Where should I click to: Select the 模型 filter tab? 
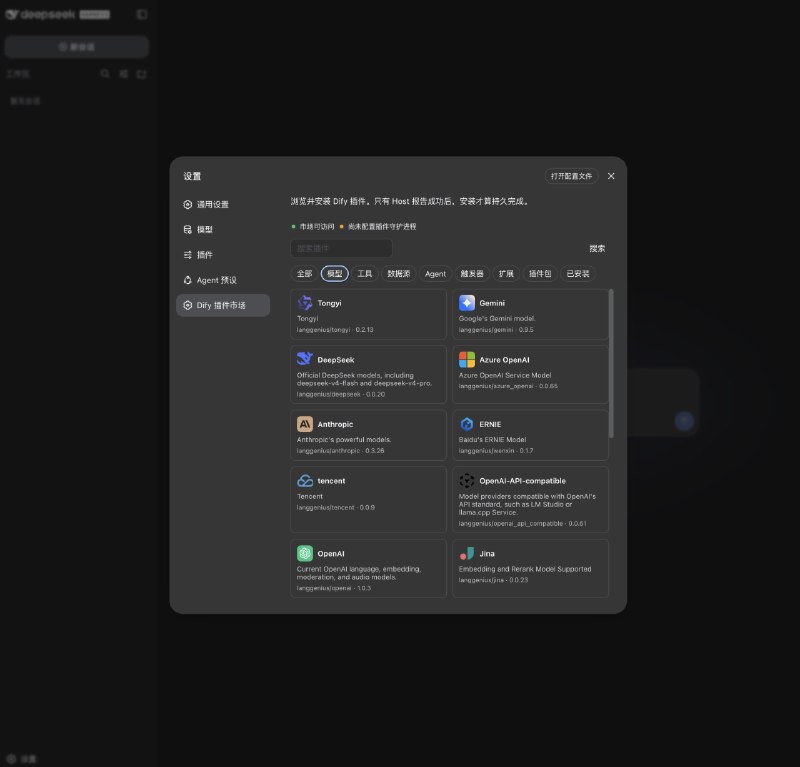pyautogui.click(x=335, y=274)
